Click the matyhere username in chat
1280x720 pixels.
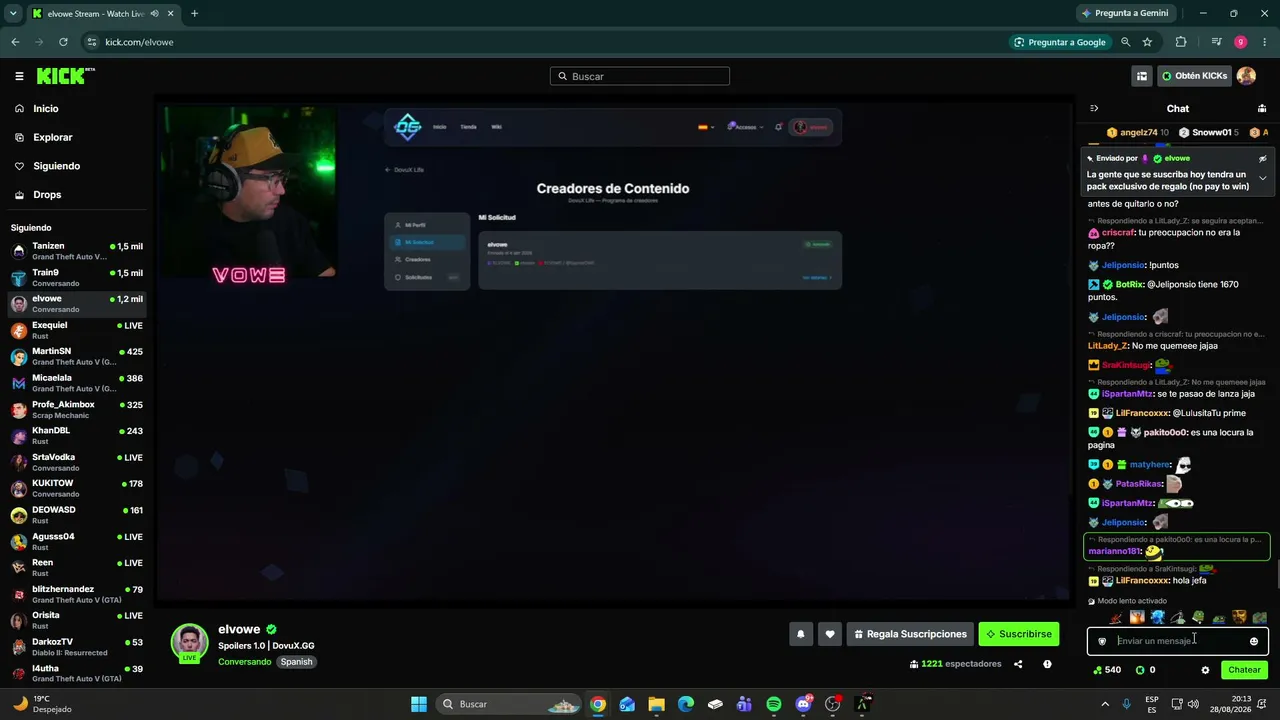click(x=1149, y=465)
